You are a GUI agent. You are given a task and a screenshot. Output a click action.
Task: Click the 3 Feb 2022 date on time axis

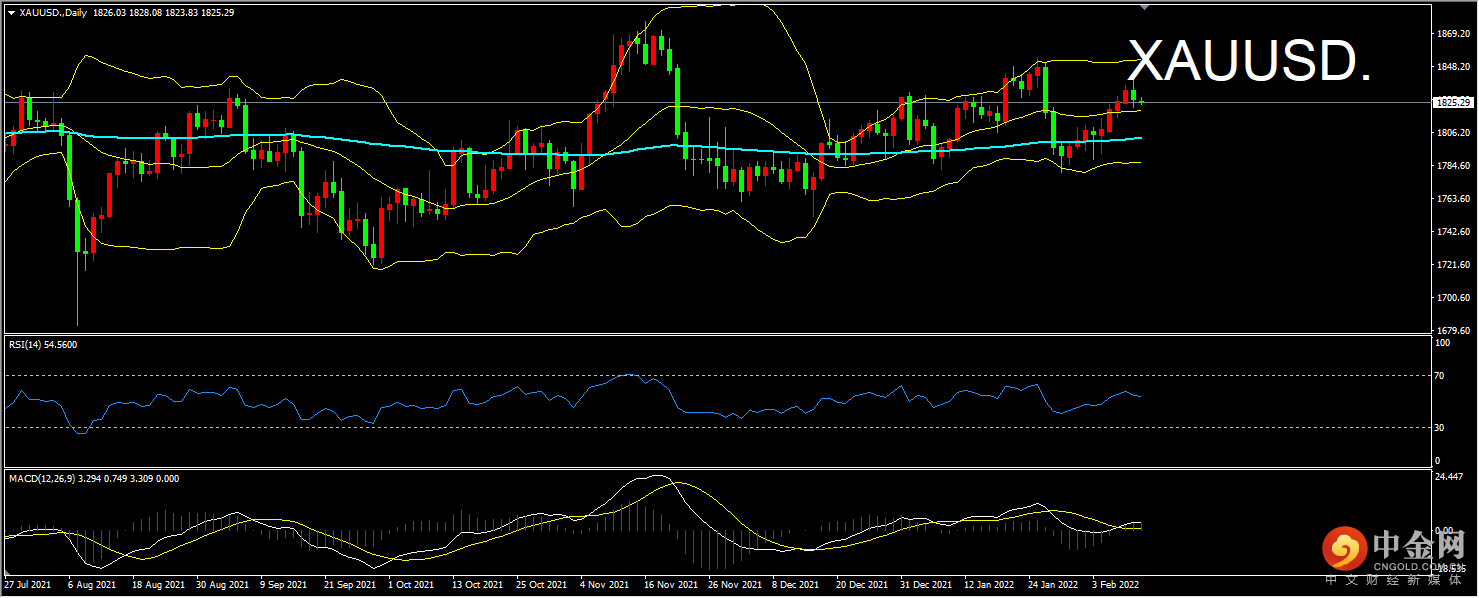[1113, 583]
